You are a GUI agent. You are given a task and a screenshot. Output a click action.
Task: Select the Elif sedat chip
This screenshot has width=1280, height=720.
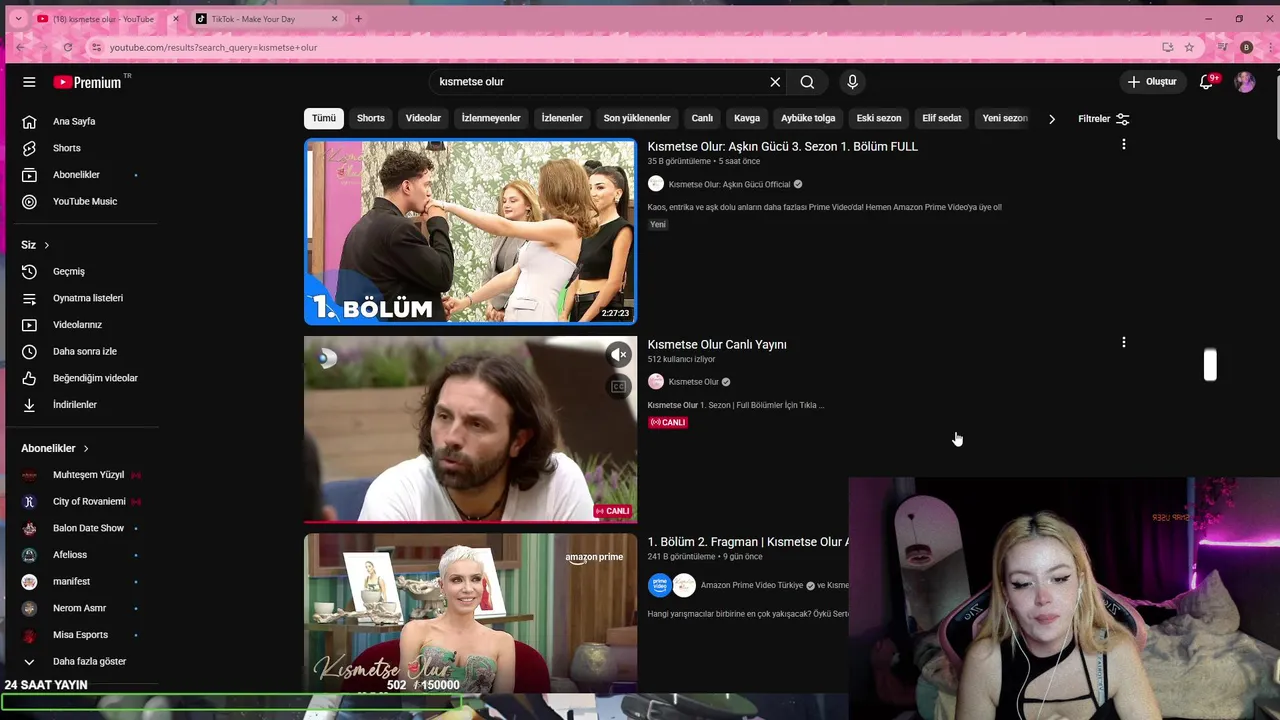(942, 118)
